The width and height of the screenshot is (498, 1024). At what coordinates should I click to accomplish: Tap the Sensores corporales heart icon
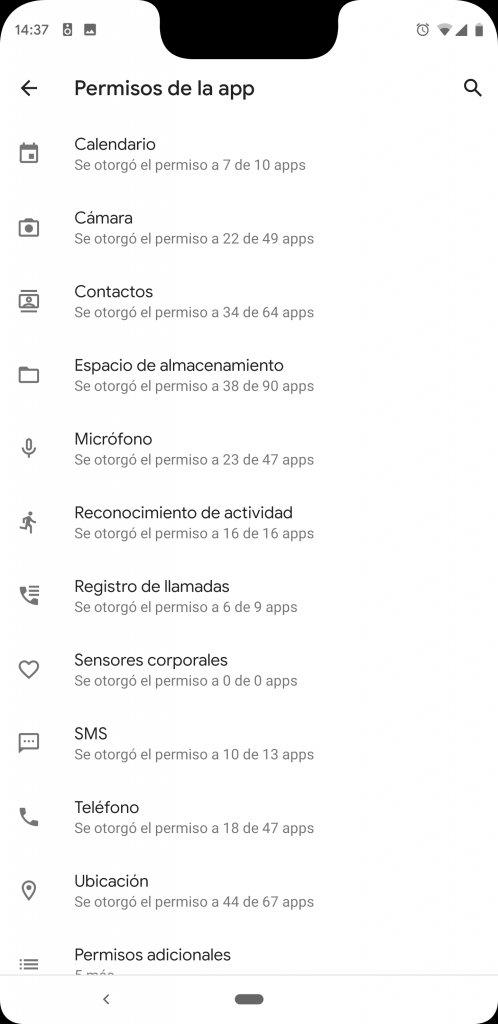(29, 669)
